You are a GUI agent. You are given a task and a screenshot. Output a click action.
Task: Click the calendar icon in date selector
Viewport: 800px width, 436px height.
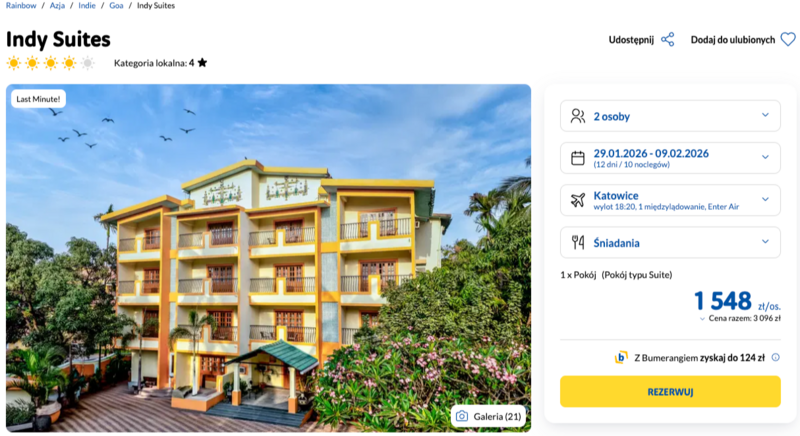pos(577,158)
